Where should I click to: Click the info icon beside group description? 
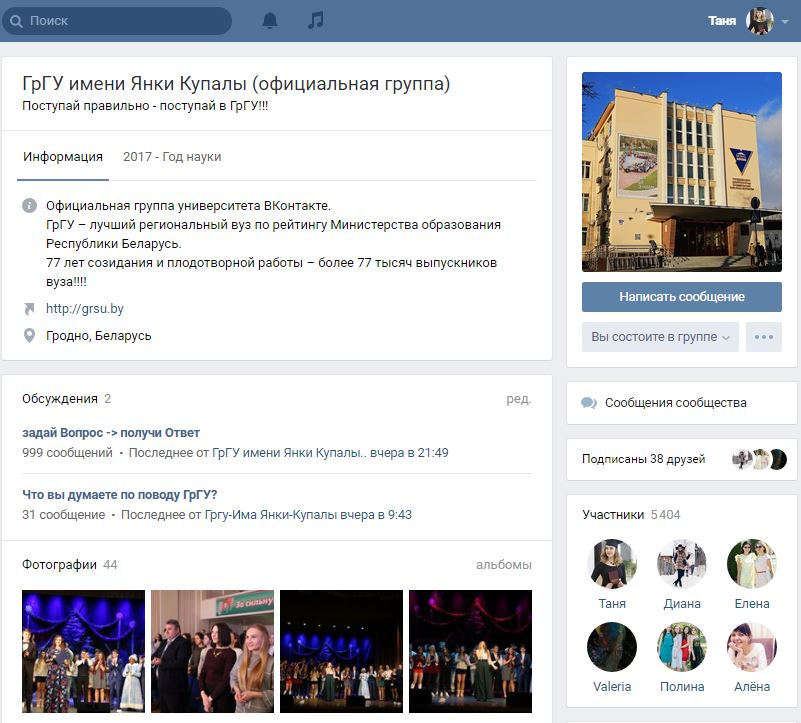pyautogui.click(x=30, y=205)
